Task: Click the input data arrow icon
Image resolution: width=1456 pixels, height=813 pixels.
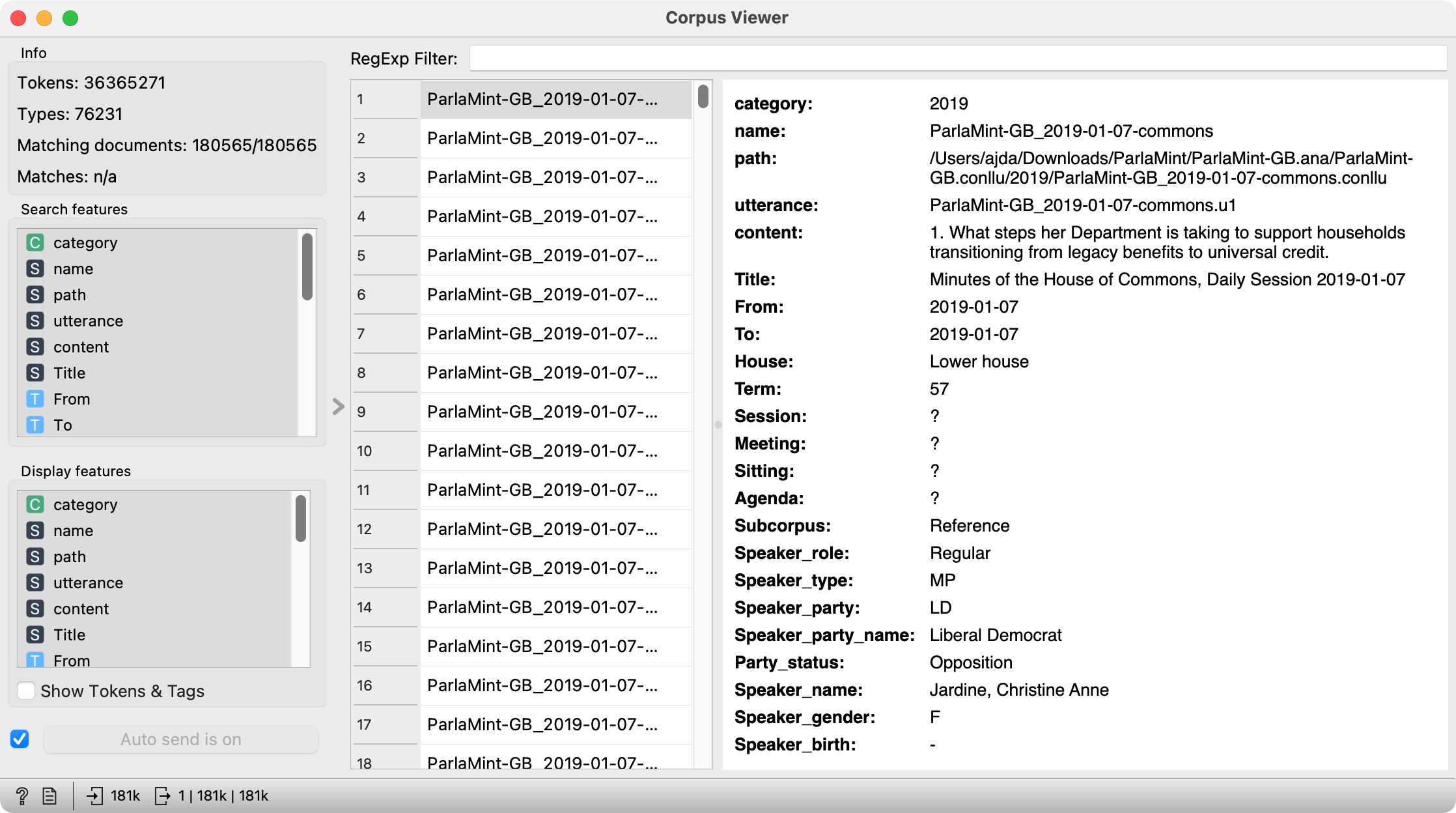Action: (95, 795)
